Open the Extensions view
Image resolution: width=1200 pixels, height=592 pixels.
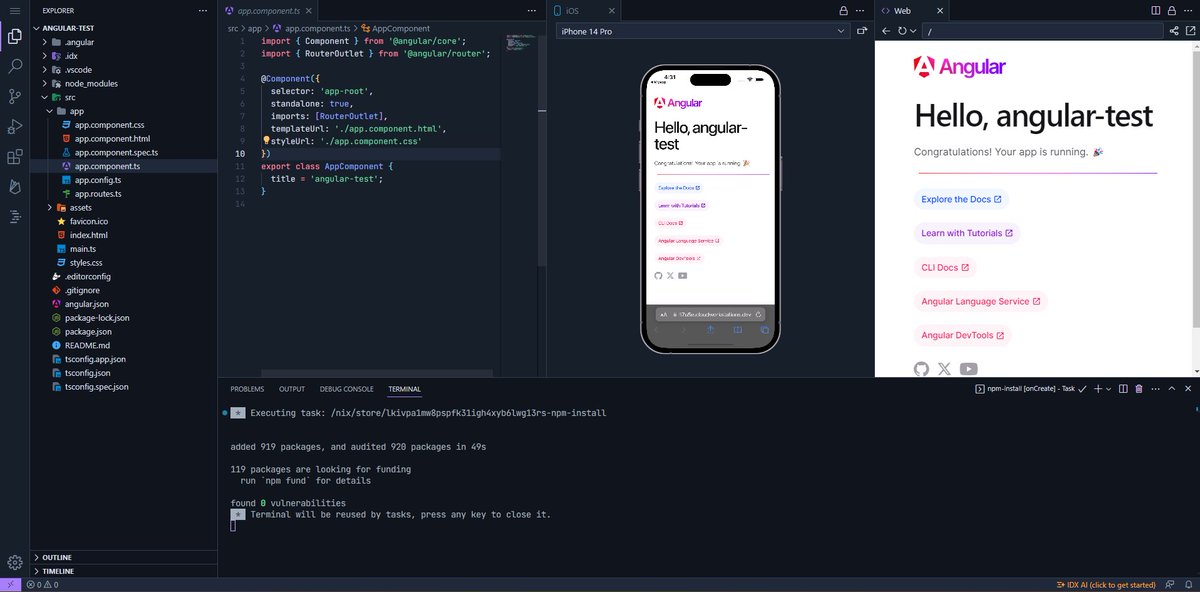(15, 157)
